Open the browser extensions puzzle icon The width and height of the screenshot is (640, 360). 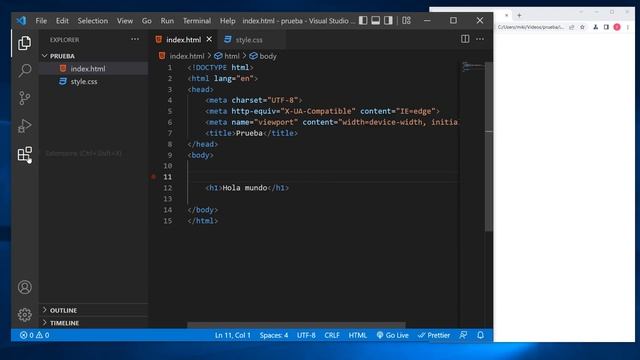[x=596, y=27]
